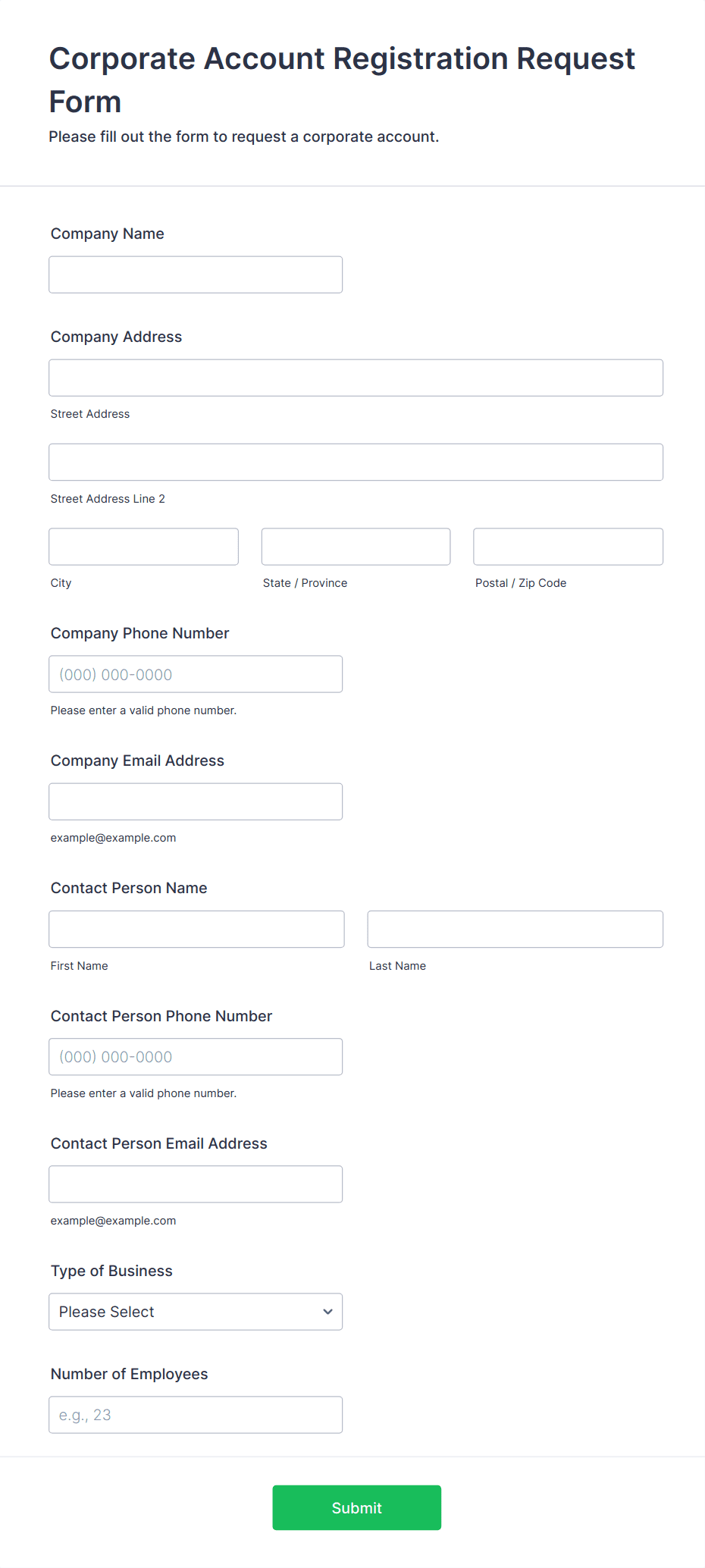
Task: Click the State / Province field
Action: (356, 547)
